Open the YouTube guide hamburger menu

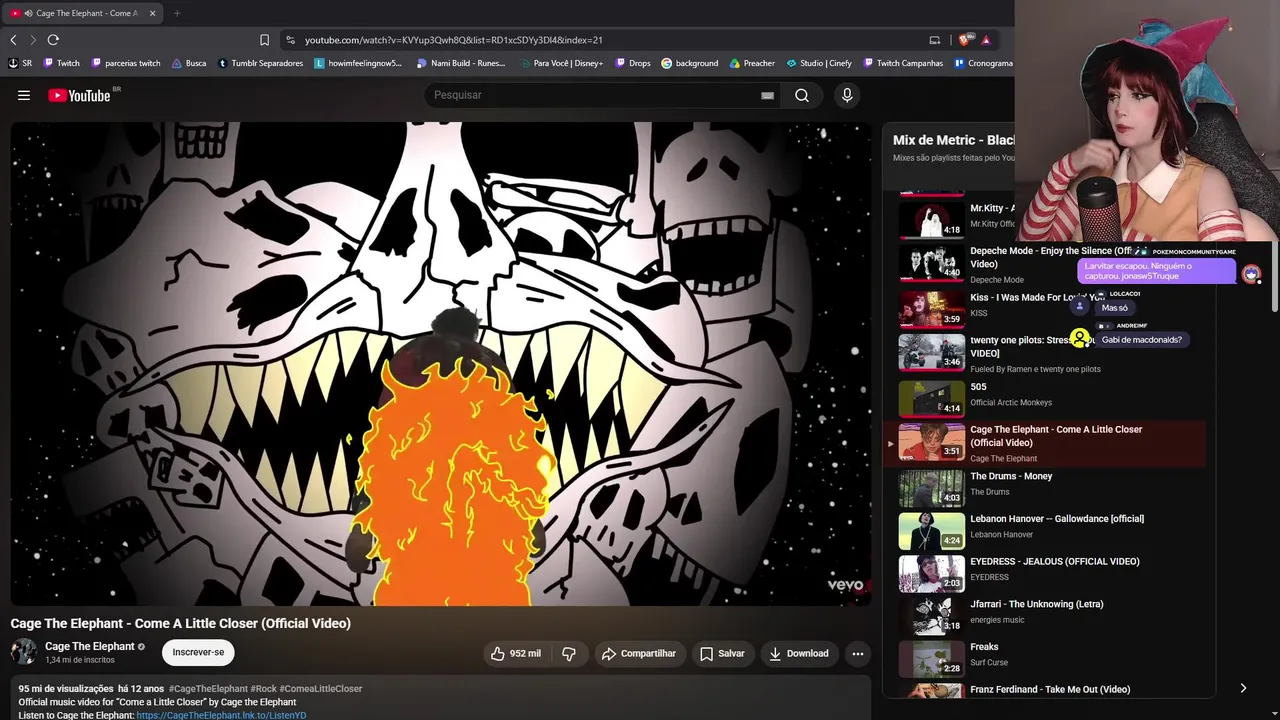24,95
